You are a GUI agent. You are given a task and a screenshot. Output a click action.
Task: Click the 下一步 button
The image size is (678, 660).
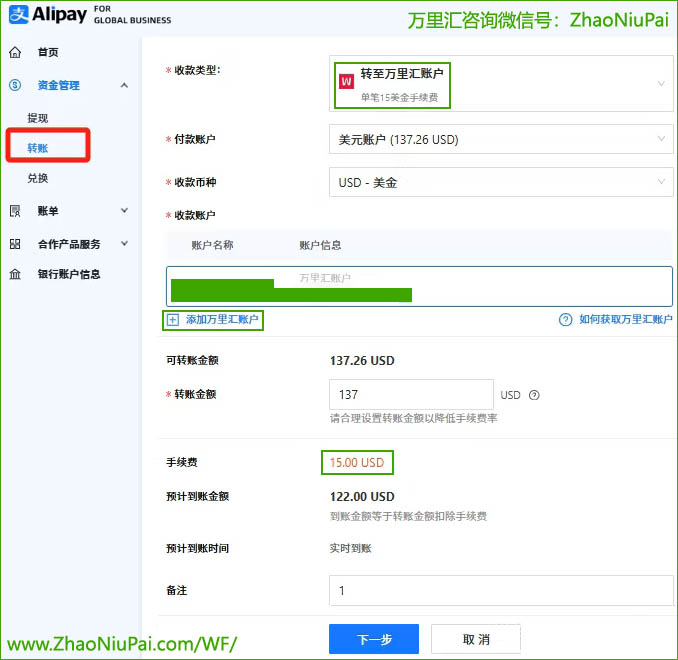click(x=373, y=639)
